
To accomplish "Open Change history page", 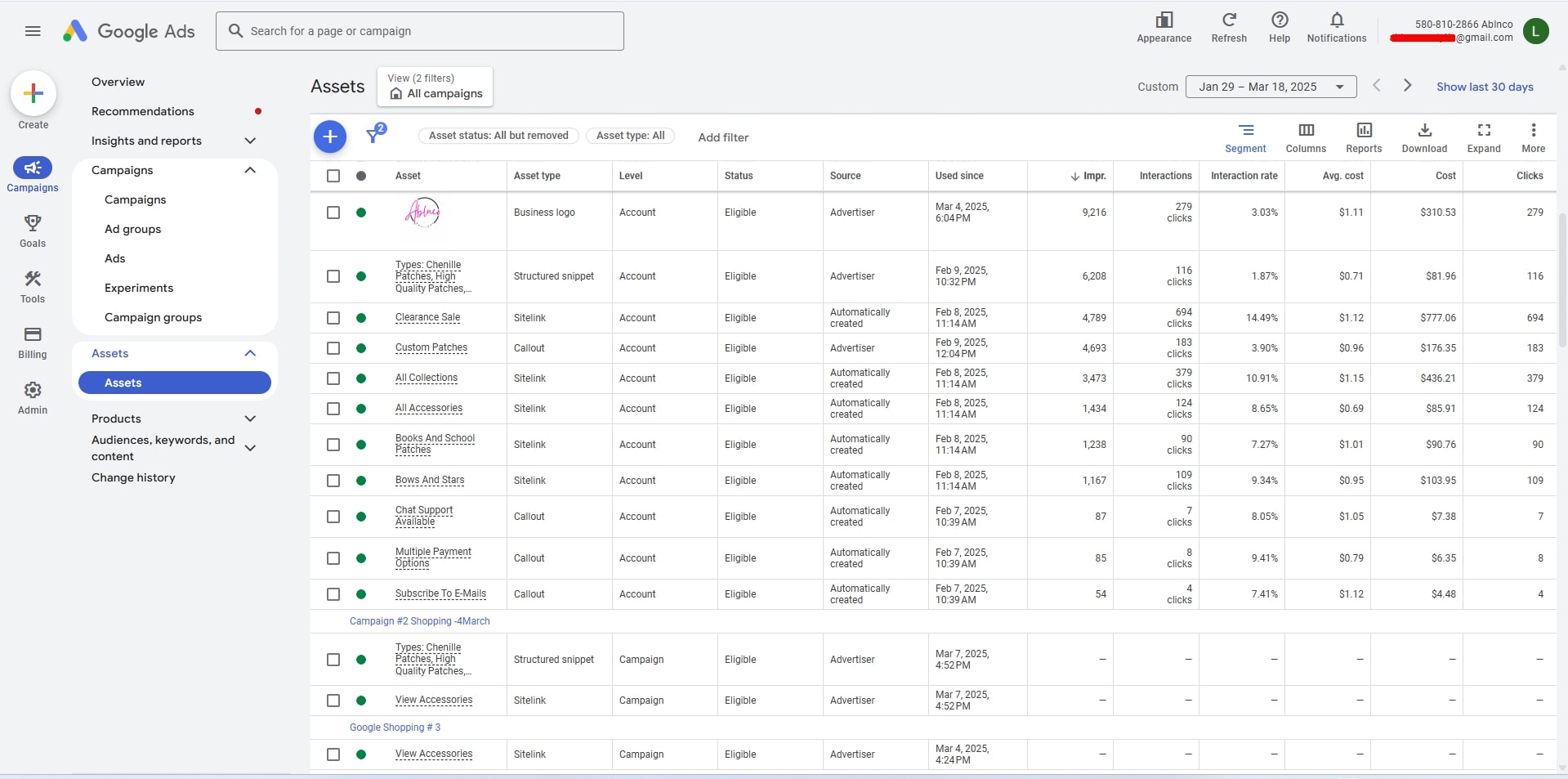I will 133,477.
